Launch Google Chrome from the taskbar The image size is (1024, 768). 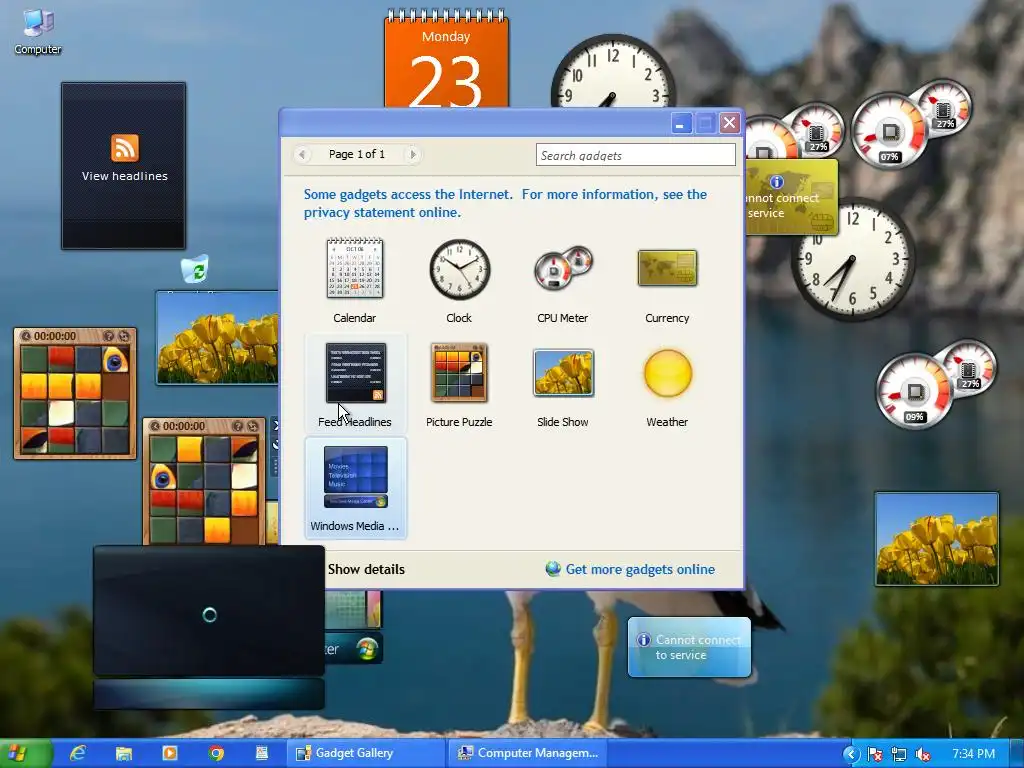click(x=216, y=754)
